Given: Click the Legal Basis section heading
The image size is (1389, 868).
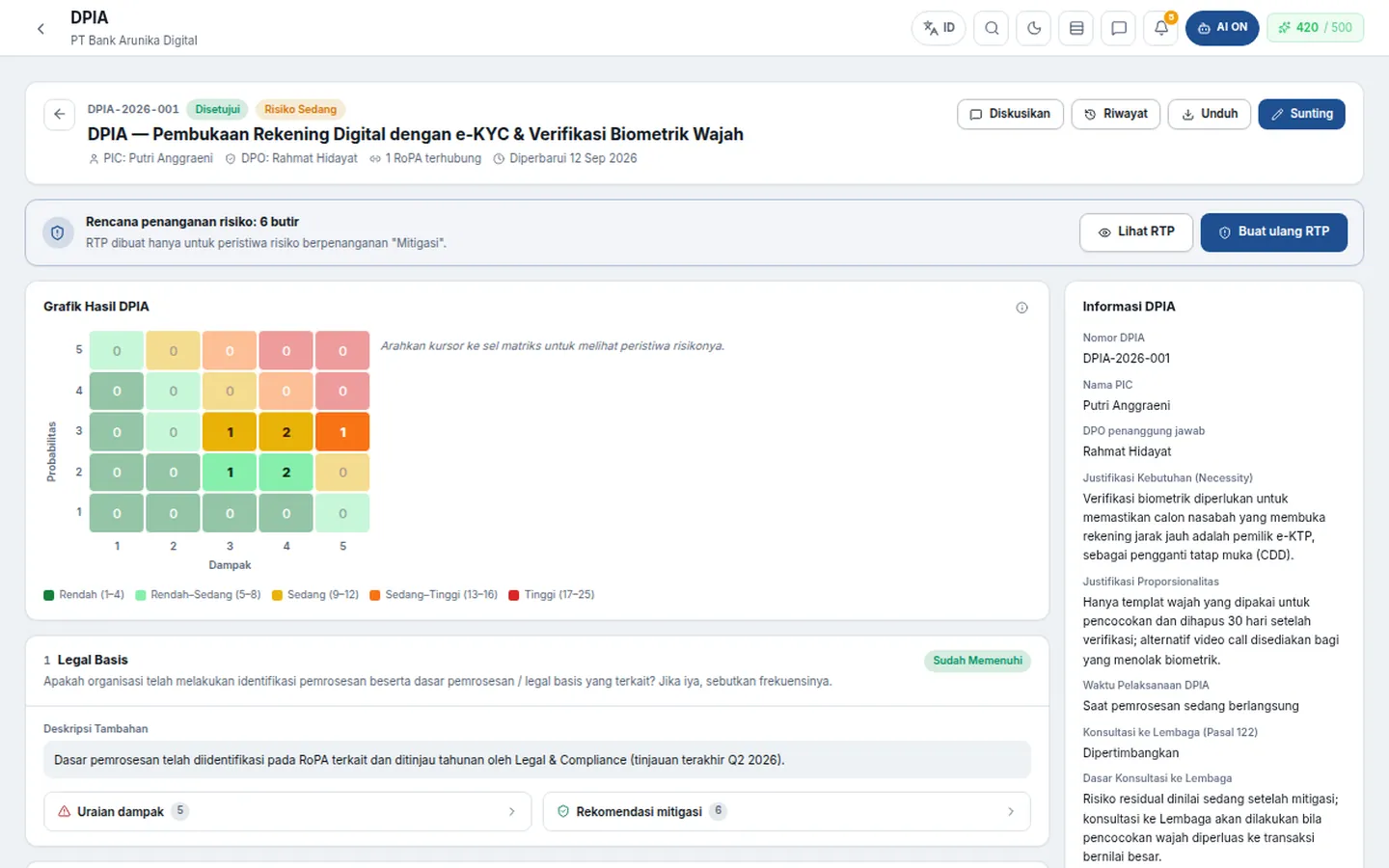Looking at the screenshot, I should pos(93,661).
